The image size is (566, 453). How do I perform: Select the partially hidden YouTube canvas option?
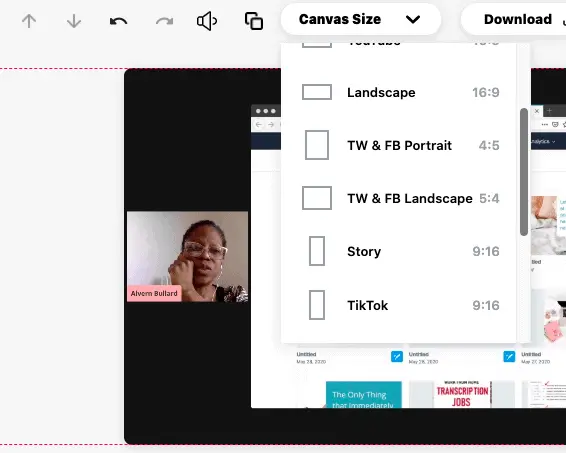click(x=400, y=45)
